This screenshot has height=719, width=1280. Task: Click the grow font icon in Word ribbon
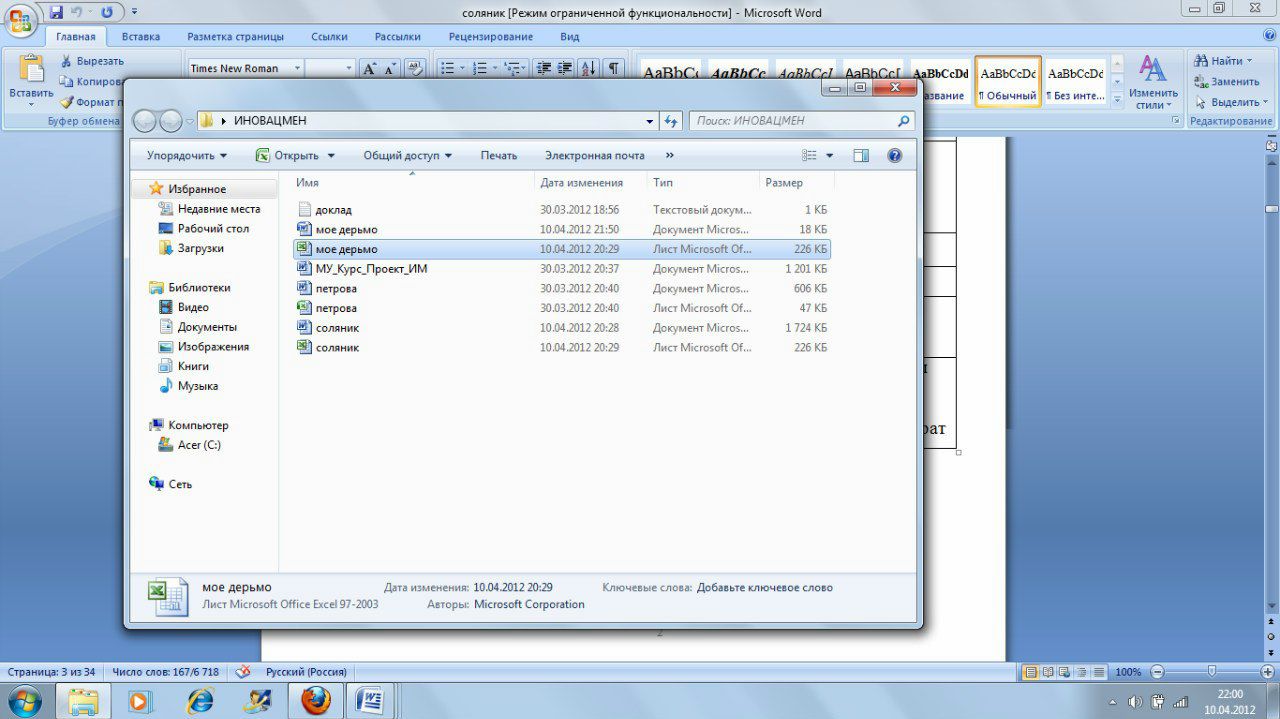point(370,68)
